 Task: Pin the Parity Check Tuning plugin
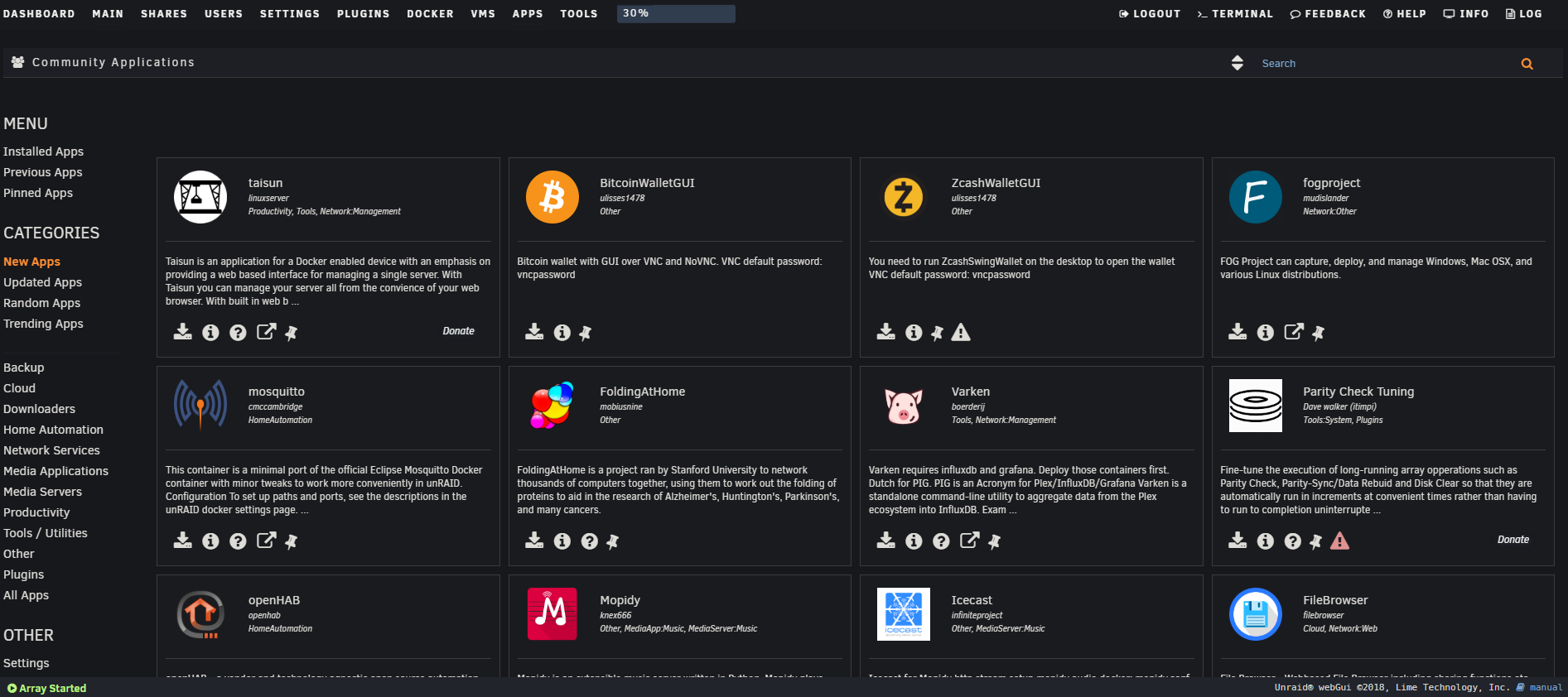[x=1315, y=541]
